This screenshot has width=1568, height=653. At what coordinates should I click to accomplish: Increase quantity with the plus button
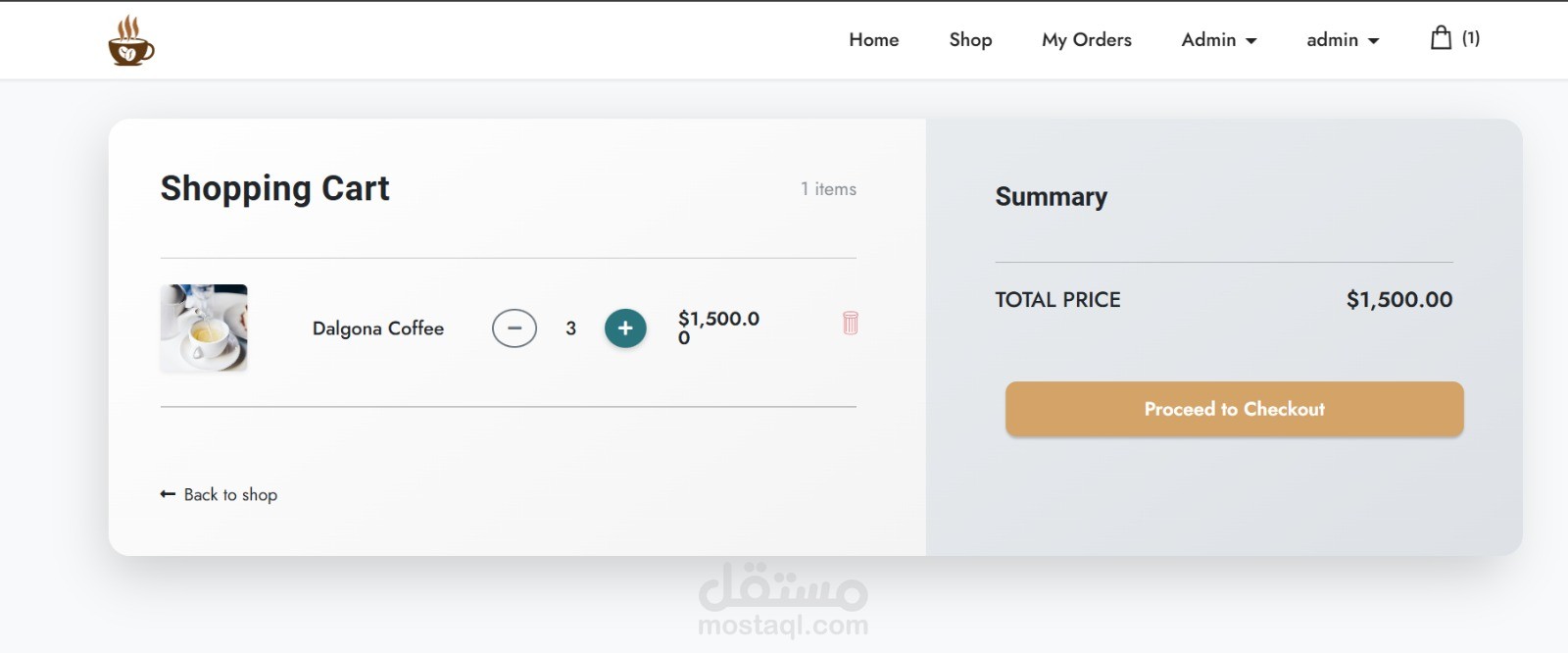[625, 328]
